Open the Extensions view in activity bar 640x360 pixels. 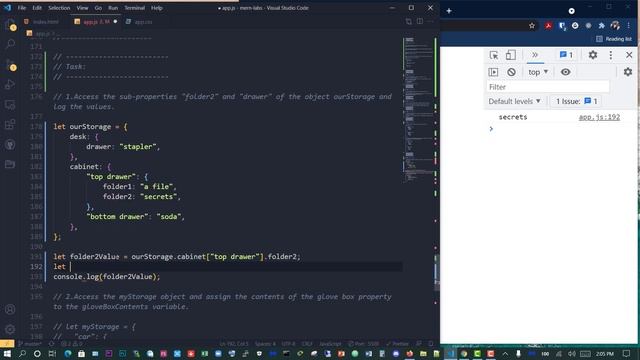(x=10, y=124)
